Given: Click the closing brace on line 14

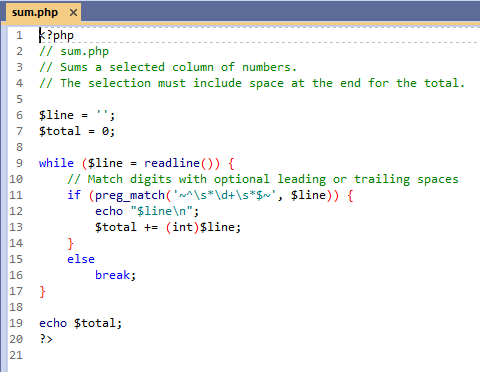Looking at the screenshot, I should 70,243.
